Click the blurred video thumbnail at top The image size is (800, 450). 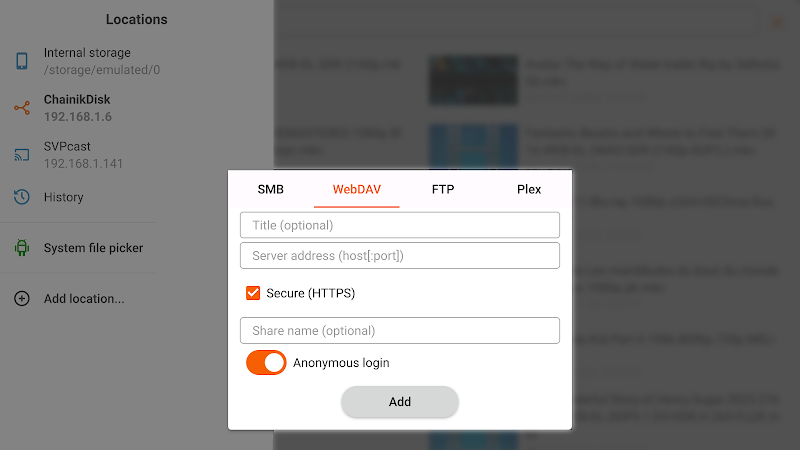473,80
